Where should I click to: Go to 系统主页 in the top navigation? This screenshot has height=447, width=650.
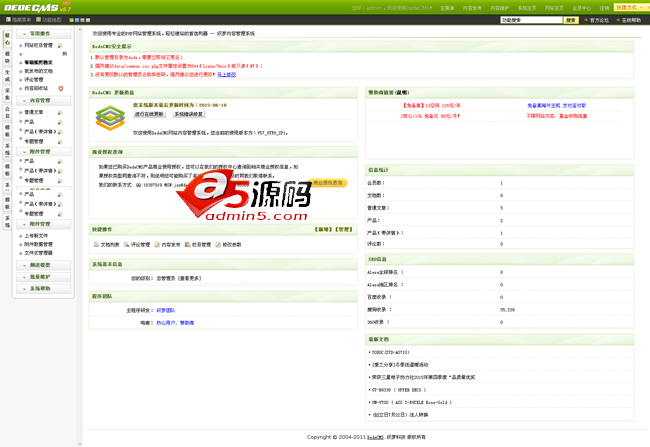click(x=527, y=8)
